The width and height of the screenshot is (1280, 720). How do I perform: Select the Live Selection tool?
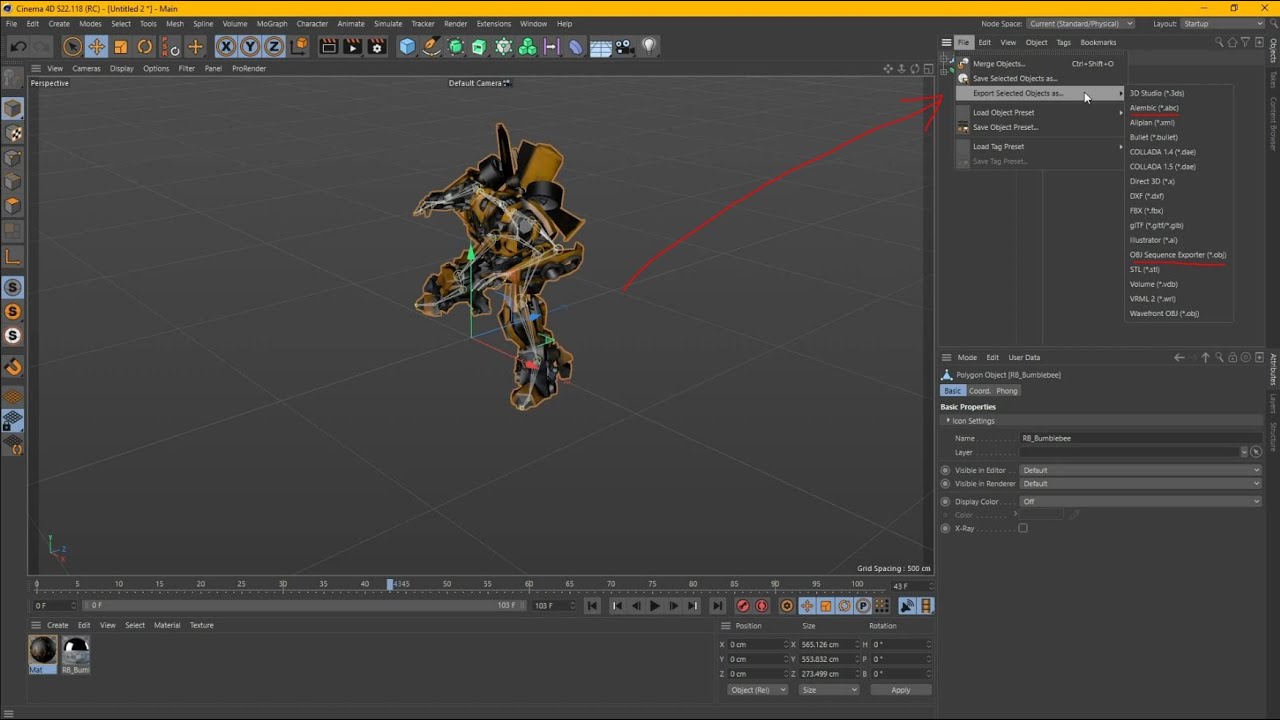(72, 46)
